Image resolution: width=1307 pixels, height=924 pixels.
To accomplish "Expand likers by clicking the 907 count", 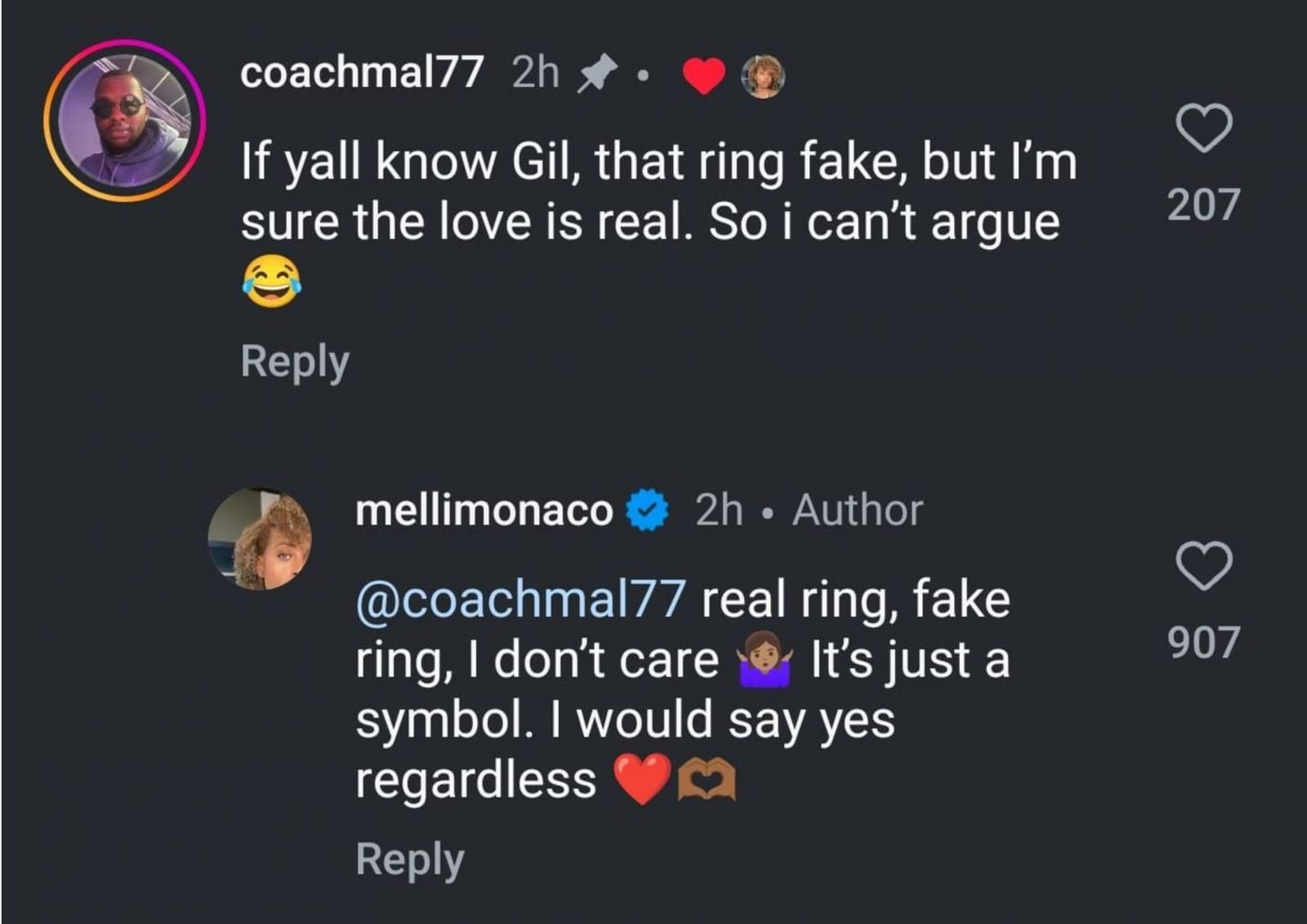I will (x=1207, y=643).
